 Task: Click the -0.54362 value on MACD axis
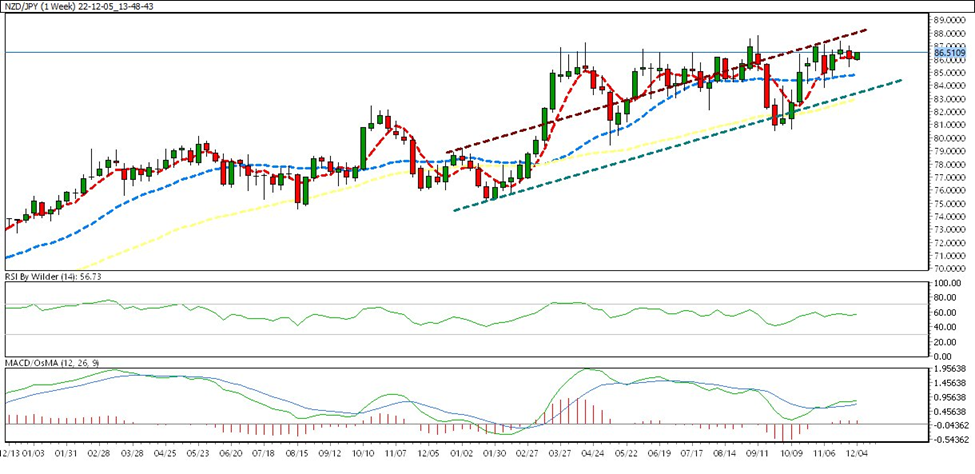tap(946, 438)
